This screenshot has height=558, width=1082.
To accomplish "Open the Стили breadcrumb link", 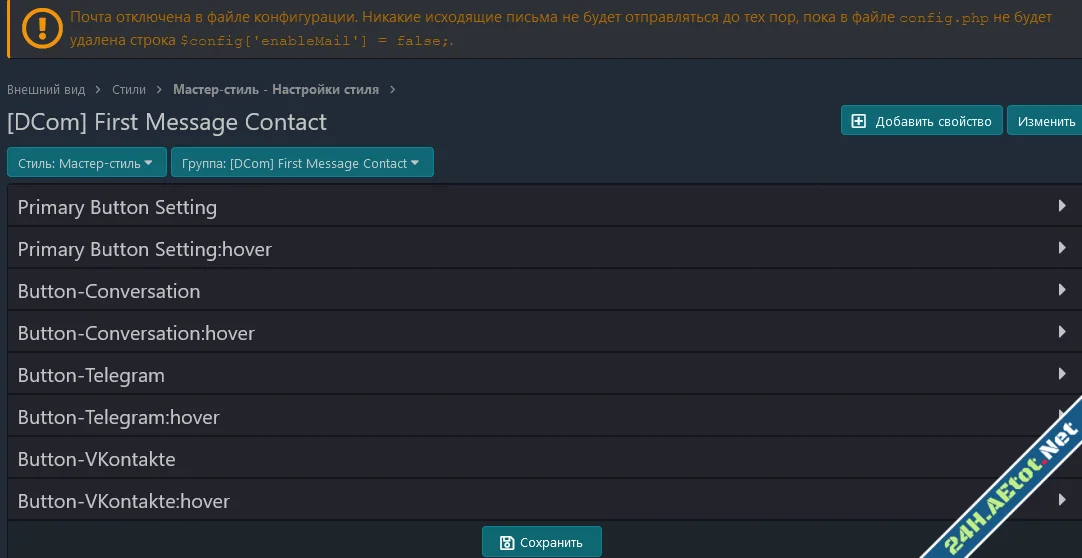I will coord(129,89).
